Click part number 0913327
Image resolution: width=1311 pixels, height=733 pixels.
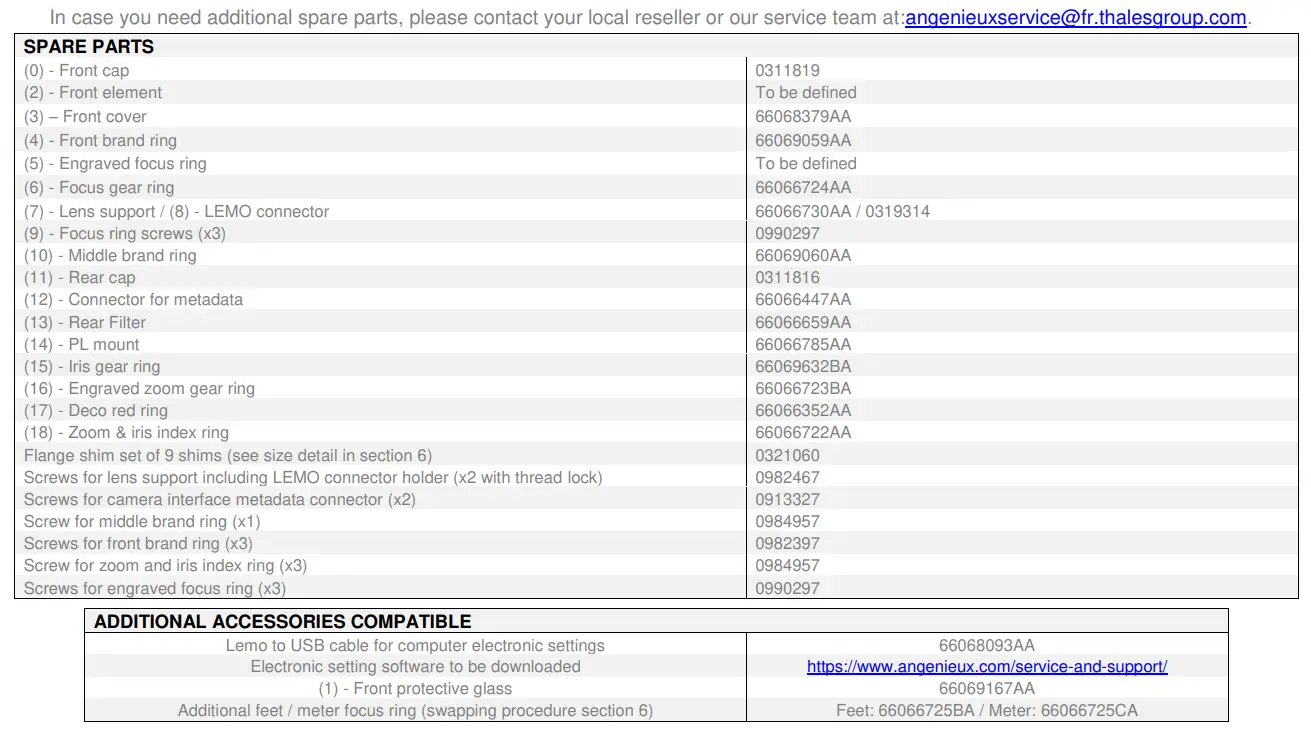pyautogui.click(x=788, y=500)
